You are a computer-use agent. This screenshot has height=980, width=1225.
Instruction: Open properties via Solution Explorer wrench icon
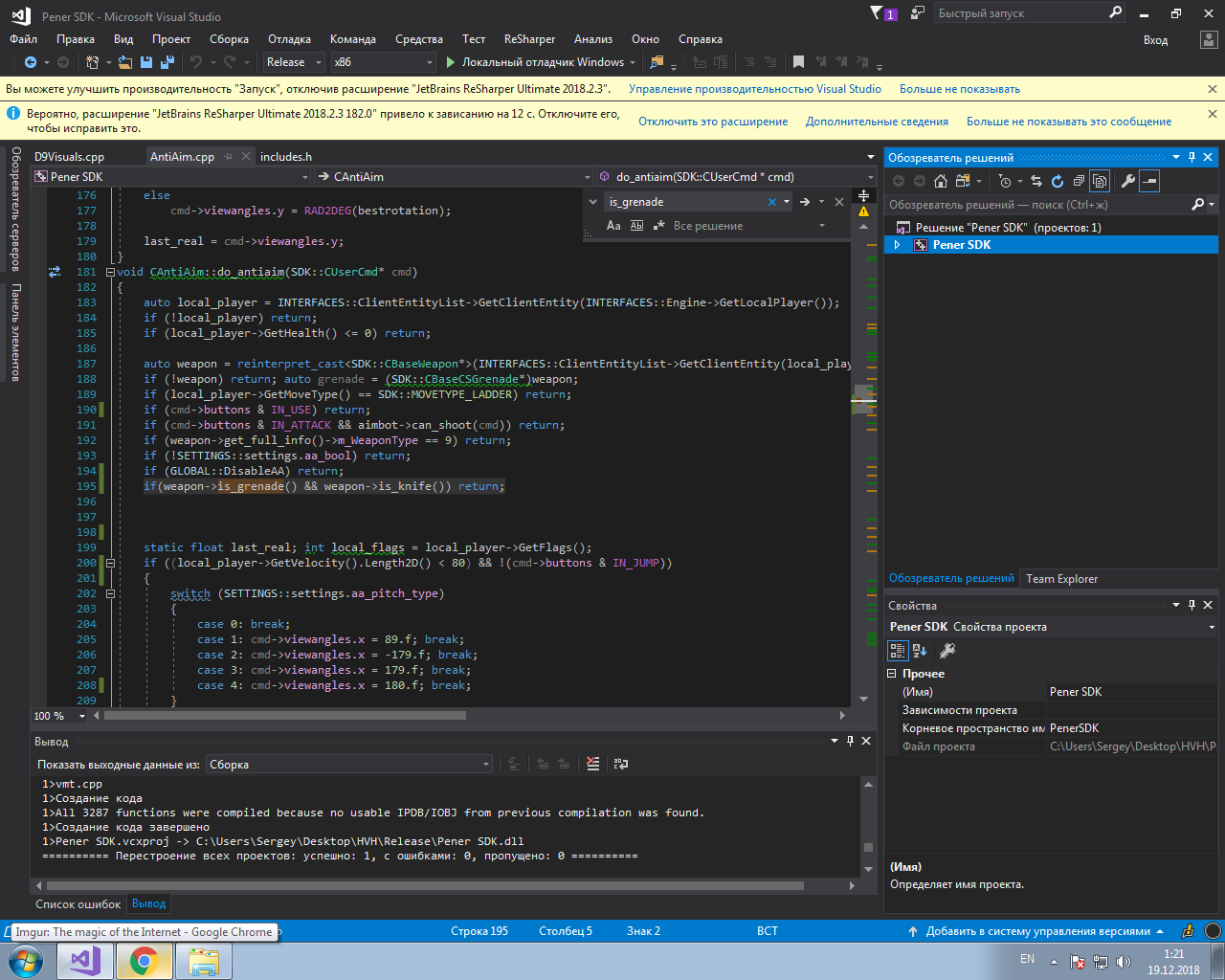[1127, 181]
